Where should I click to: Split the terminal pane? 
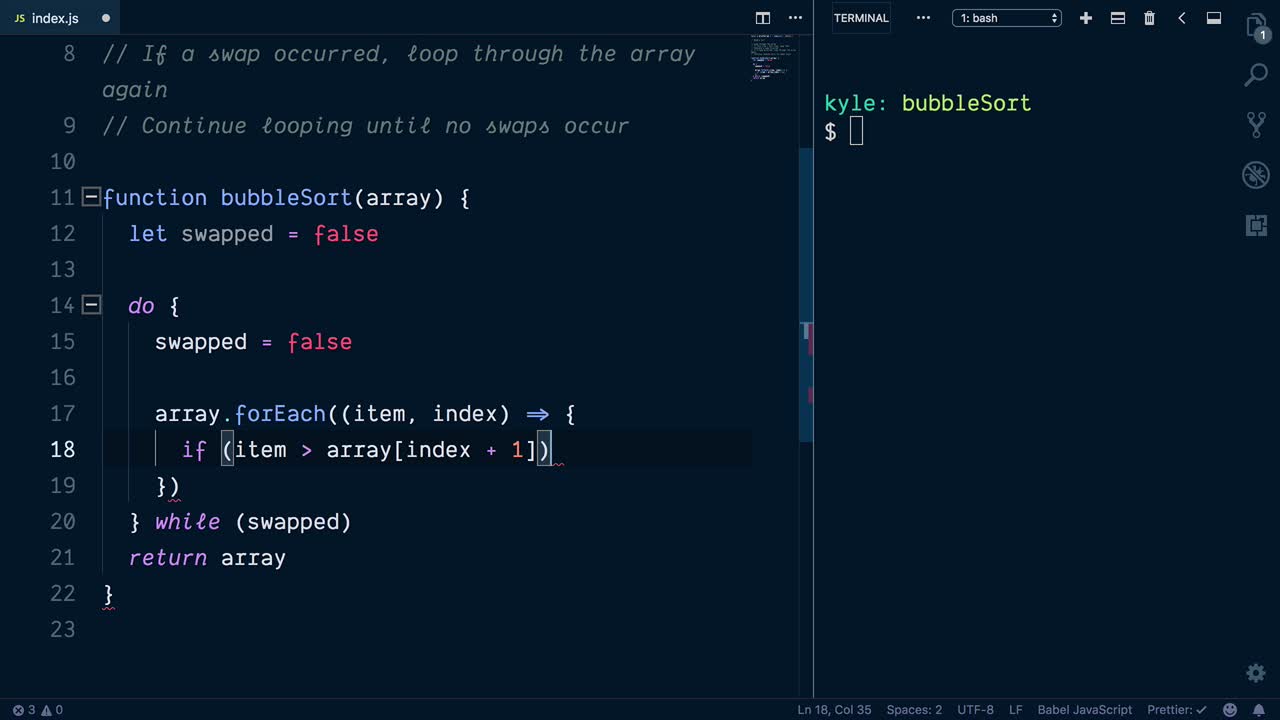coord(1117,18)
